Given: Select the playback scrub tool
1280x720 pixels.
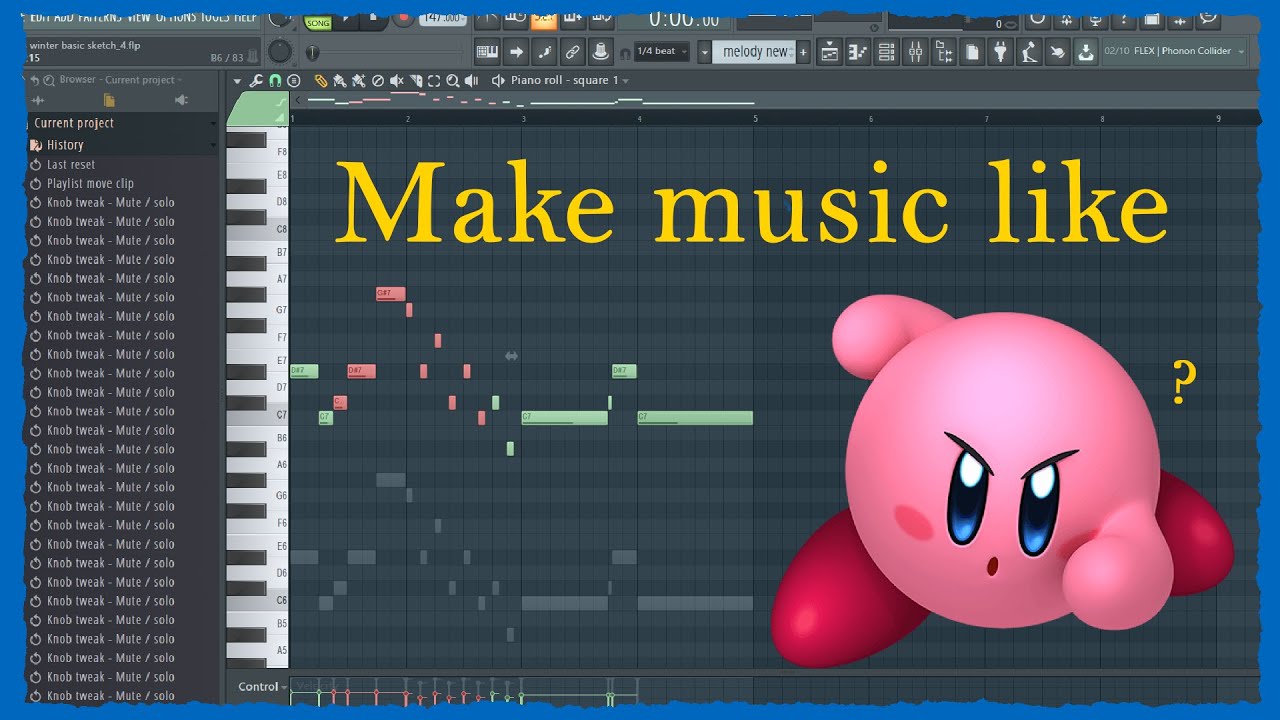Looking at the screenshot, I should pyautogui.click(x=471, y=81).
